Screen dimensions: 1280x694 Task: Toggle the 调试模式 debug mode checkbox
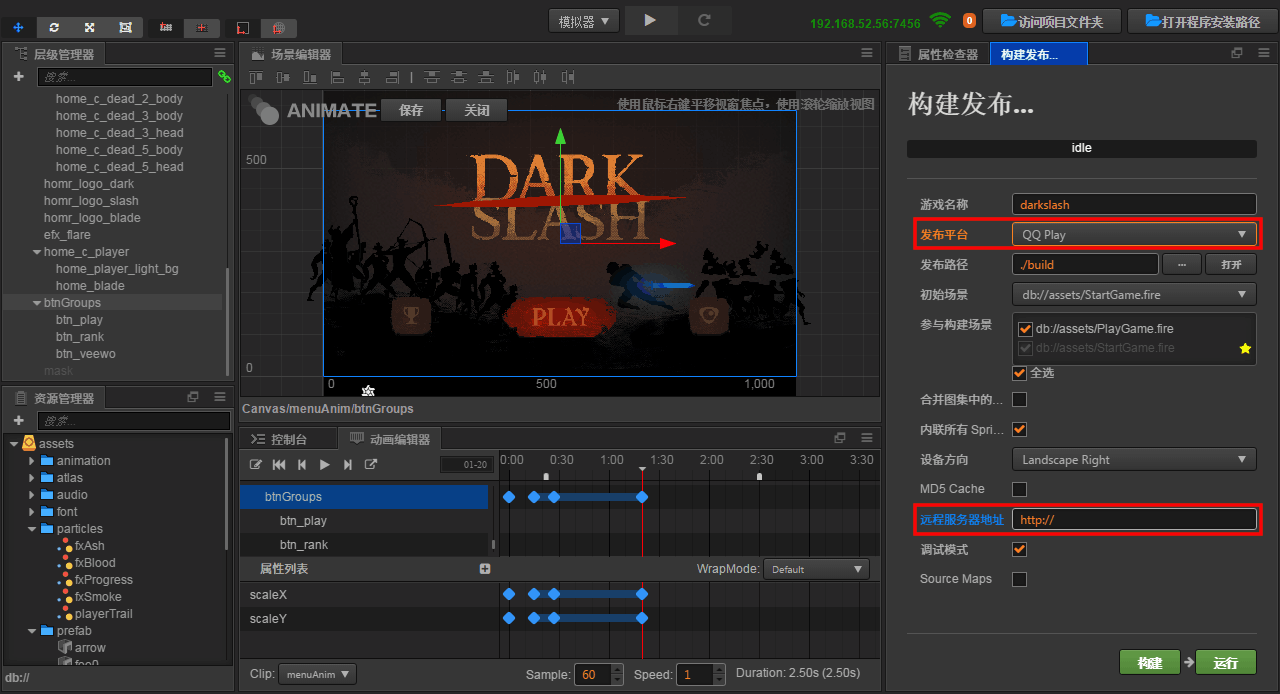[1019, 550]
